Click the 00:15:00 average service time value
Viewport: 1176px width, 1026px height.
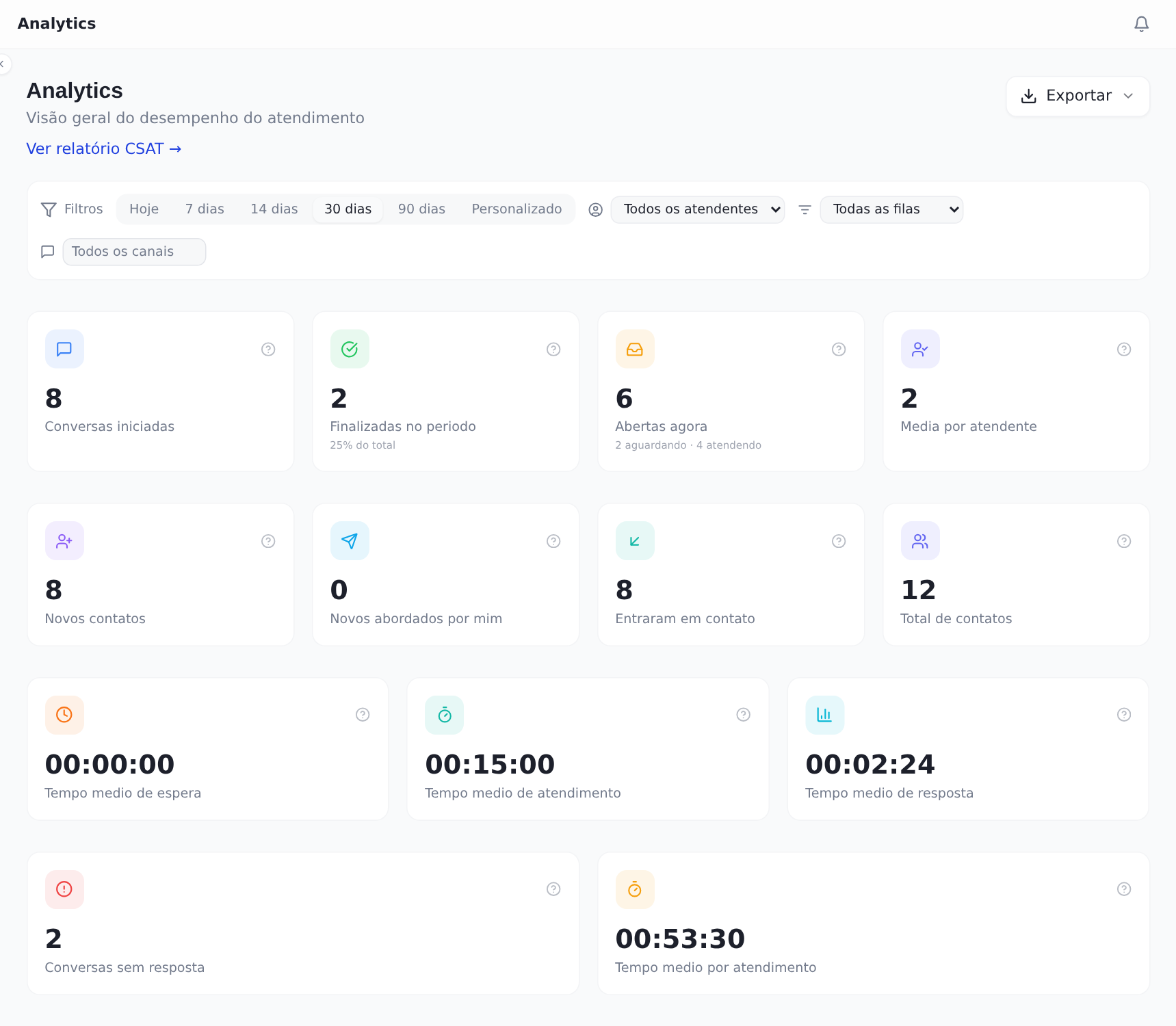(x=490, y=765)
